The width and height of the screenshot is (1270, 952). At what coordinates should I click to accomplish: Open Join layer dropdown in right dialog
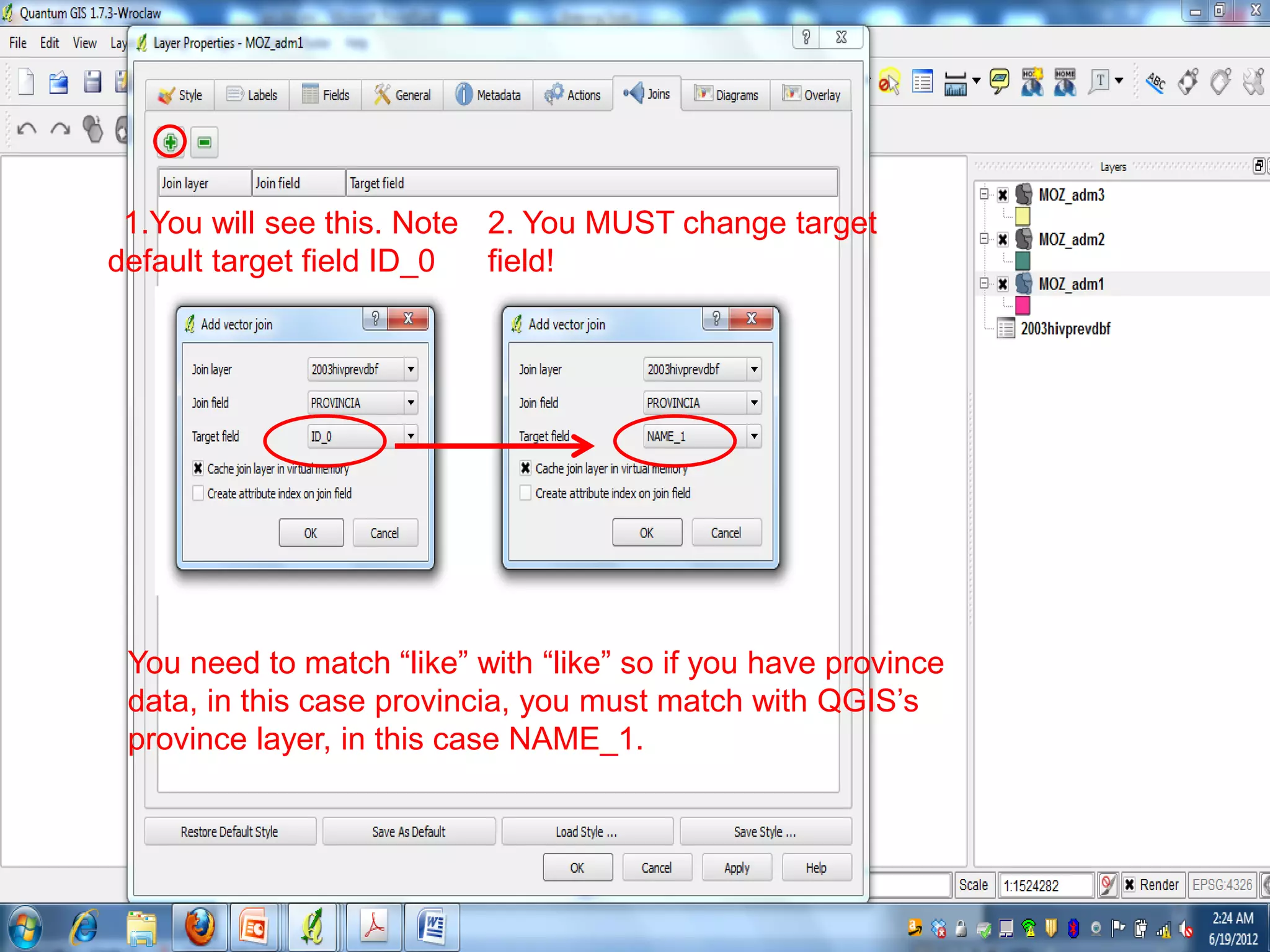(753, 369)
